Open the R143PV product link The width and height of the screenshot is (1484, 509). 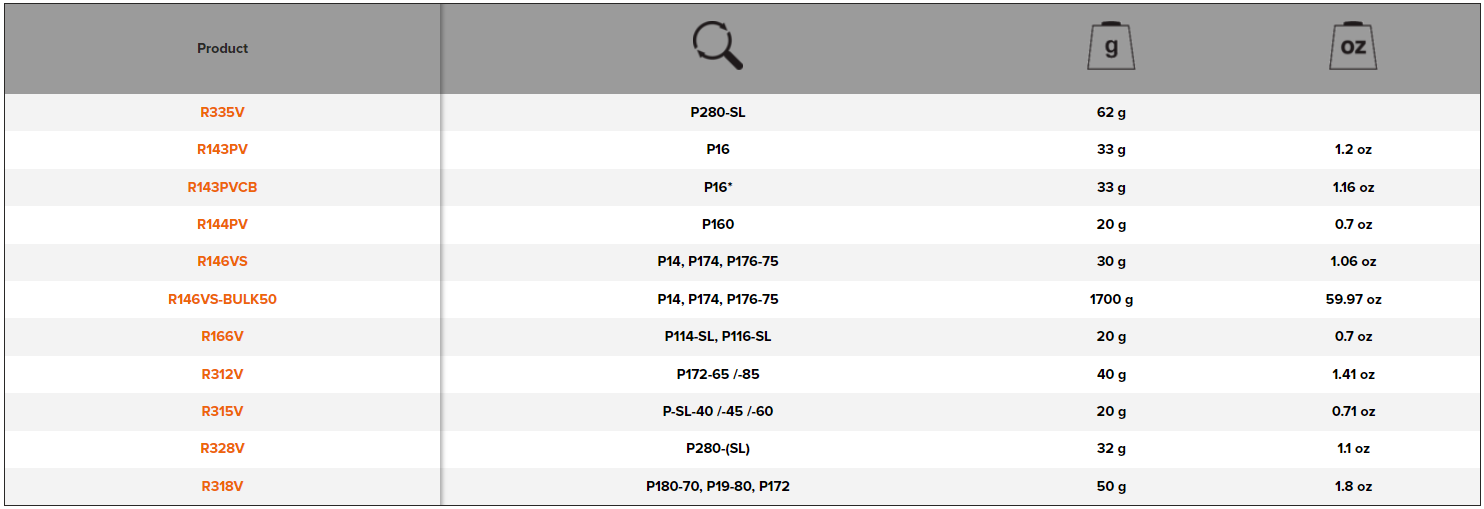(222, 149)
